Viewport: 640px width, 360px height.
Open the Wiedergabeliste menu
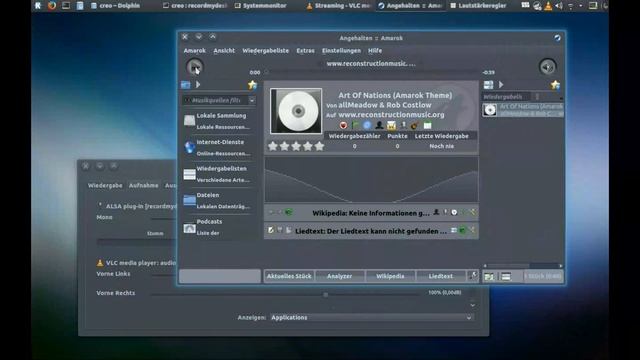[265, 51]
